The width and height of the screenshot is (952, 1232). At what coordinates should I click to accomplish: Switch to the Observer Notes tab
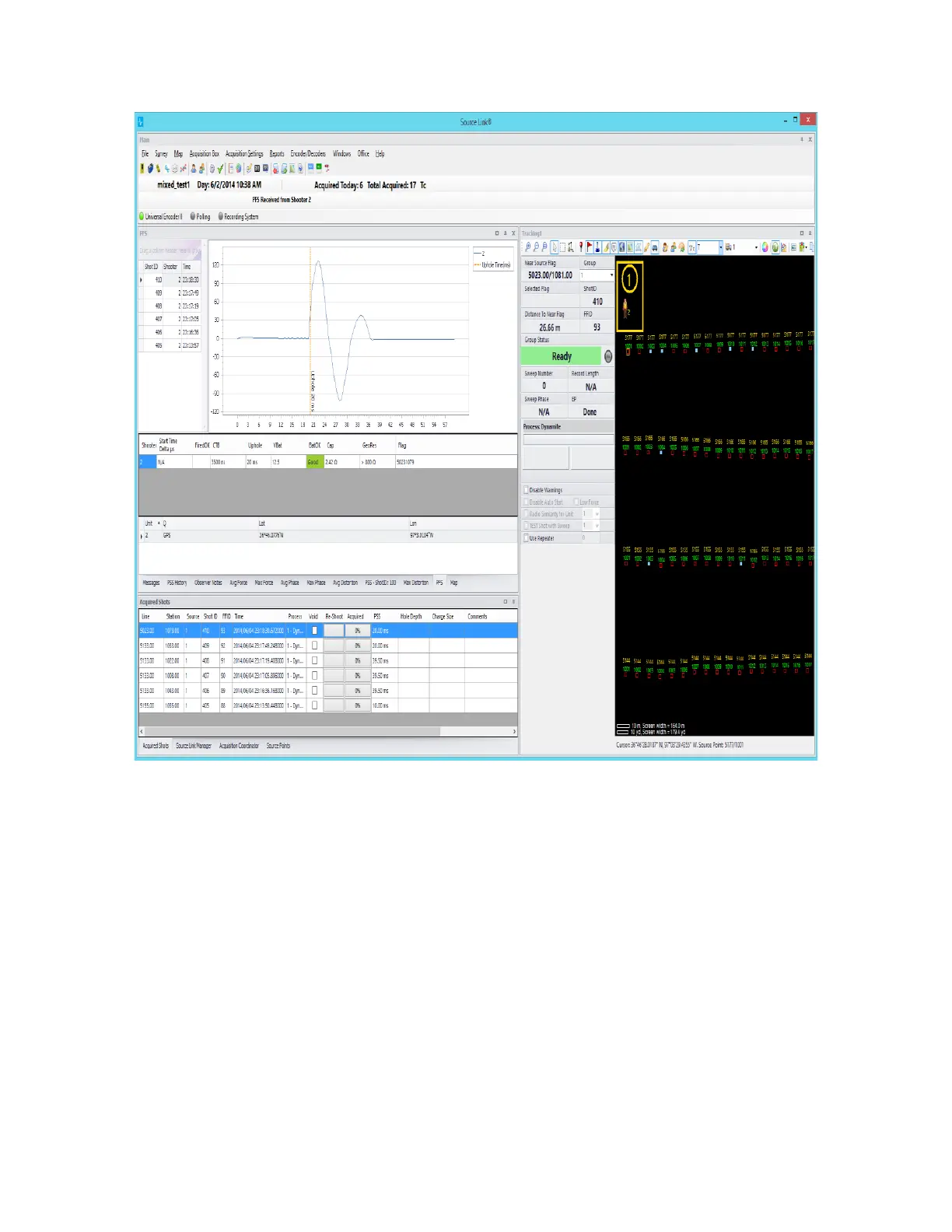208,583
